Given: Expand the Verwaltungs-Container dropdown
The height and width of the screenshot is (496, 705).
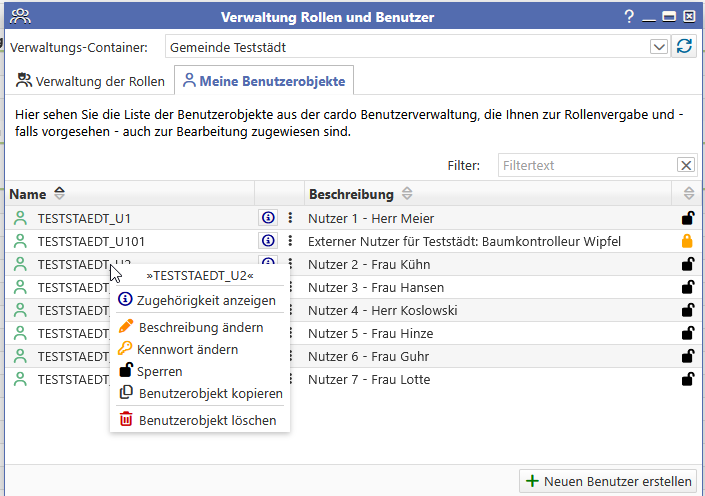Looking at the screenshot, I should 659,47.
